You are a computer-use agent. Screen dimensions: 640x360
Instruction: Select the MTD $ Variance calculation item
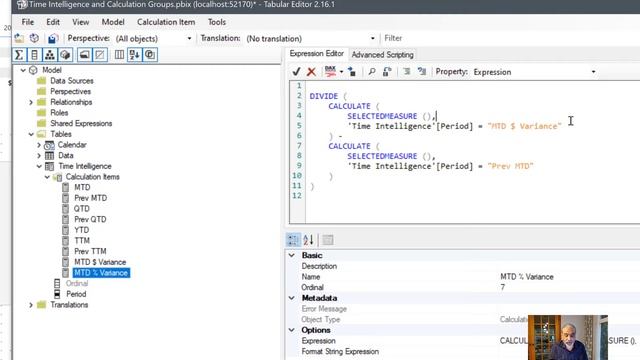pyautogui.click(x=100, y=262)
